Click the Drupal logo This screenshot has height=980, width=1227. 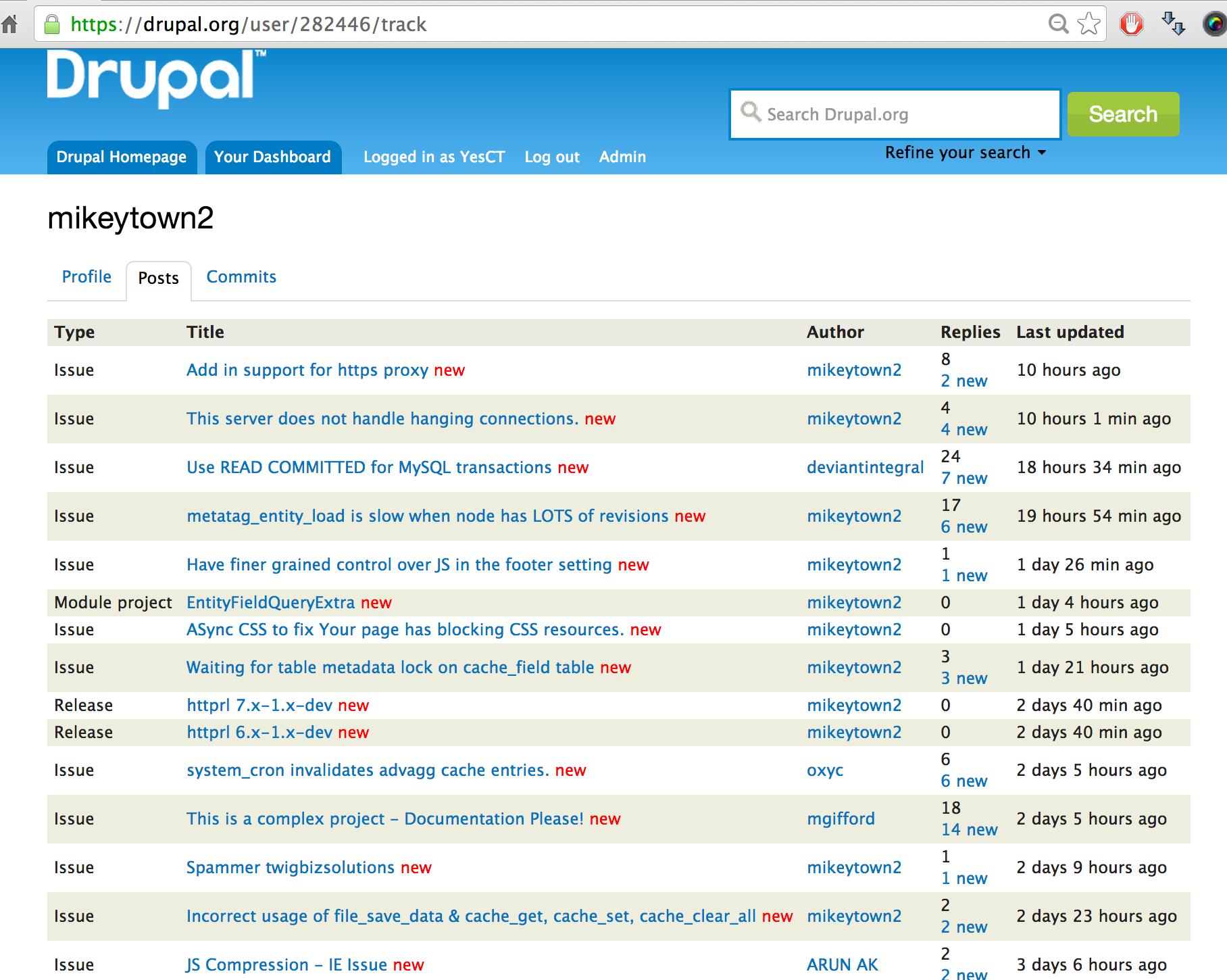tap(157, 78)
